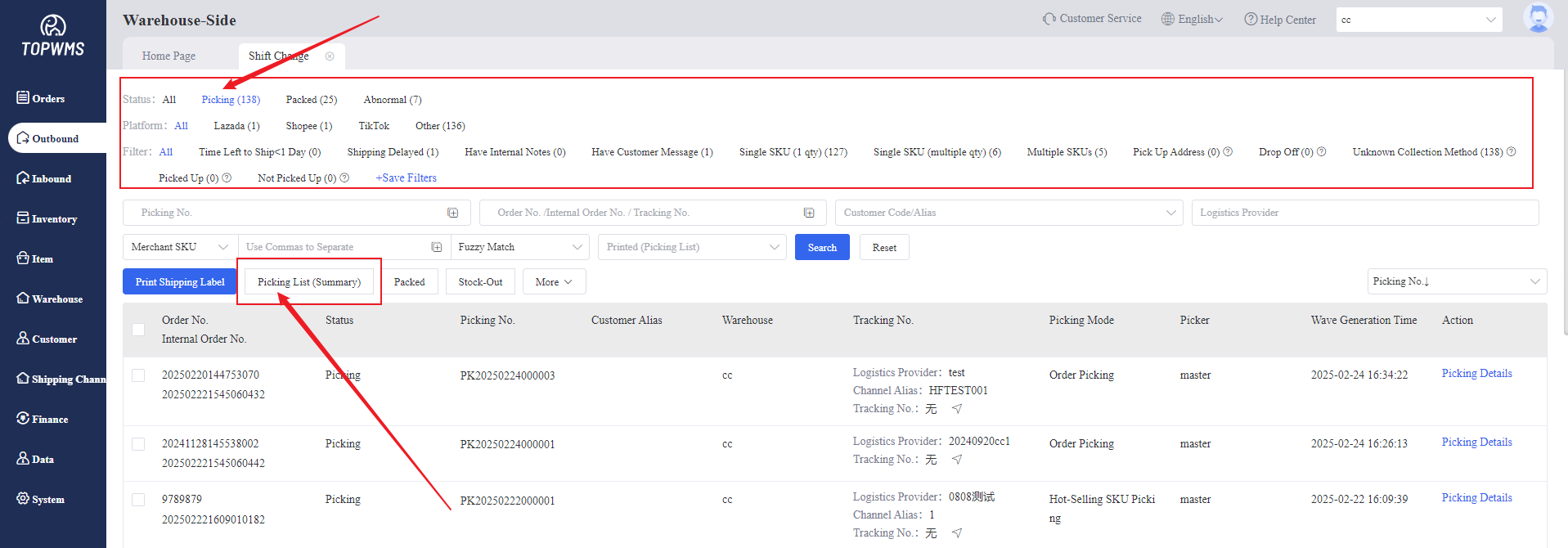Screen dimensions: 1568x548
Task: Click the send icon on the first Tracking No.
Action: point(956,409)
